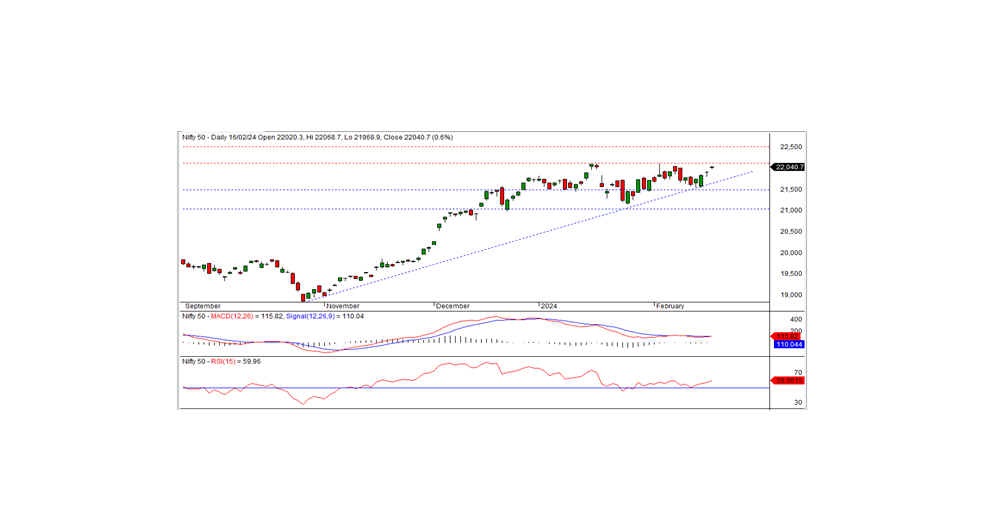Click the red RSI value tag
983x525 pixels.
(788, 381)
